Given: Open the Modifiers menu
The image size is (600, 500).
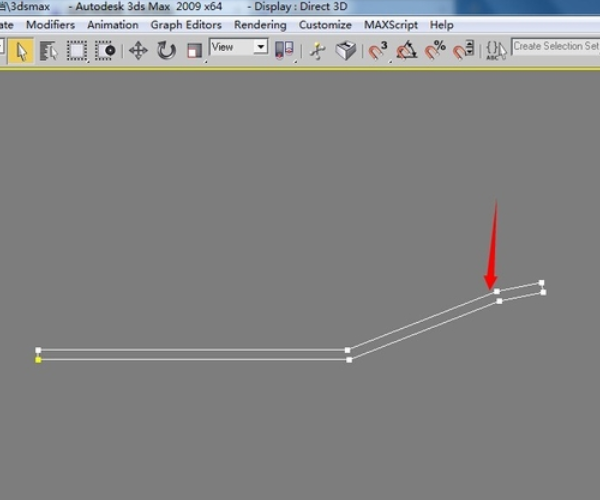Looking at the screenshot, I should click(50, 25).
